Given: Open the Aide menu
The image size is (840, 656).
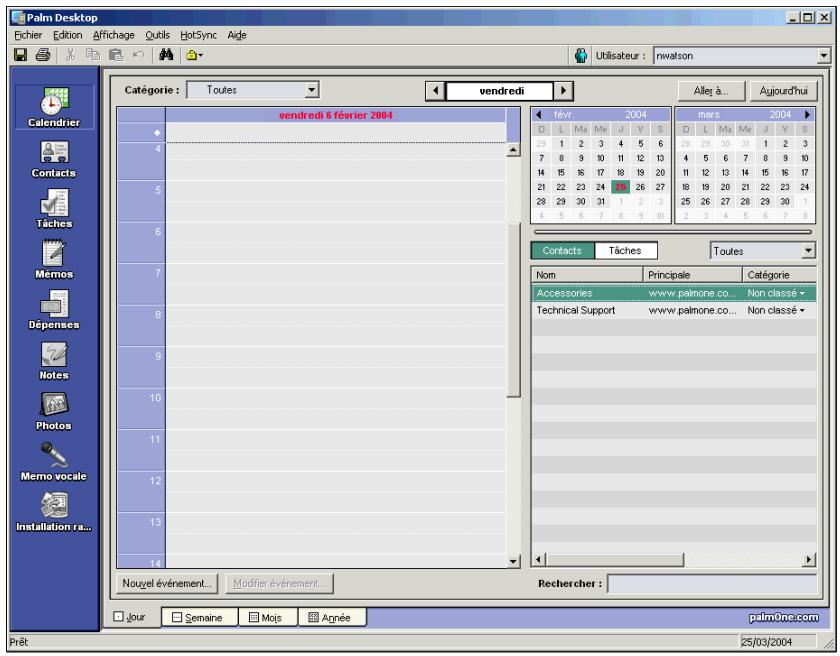Looking at the screenshot, I should [x=237, y=35].
